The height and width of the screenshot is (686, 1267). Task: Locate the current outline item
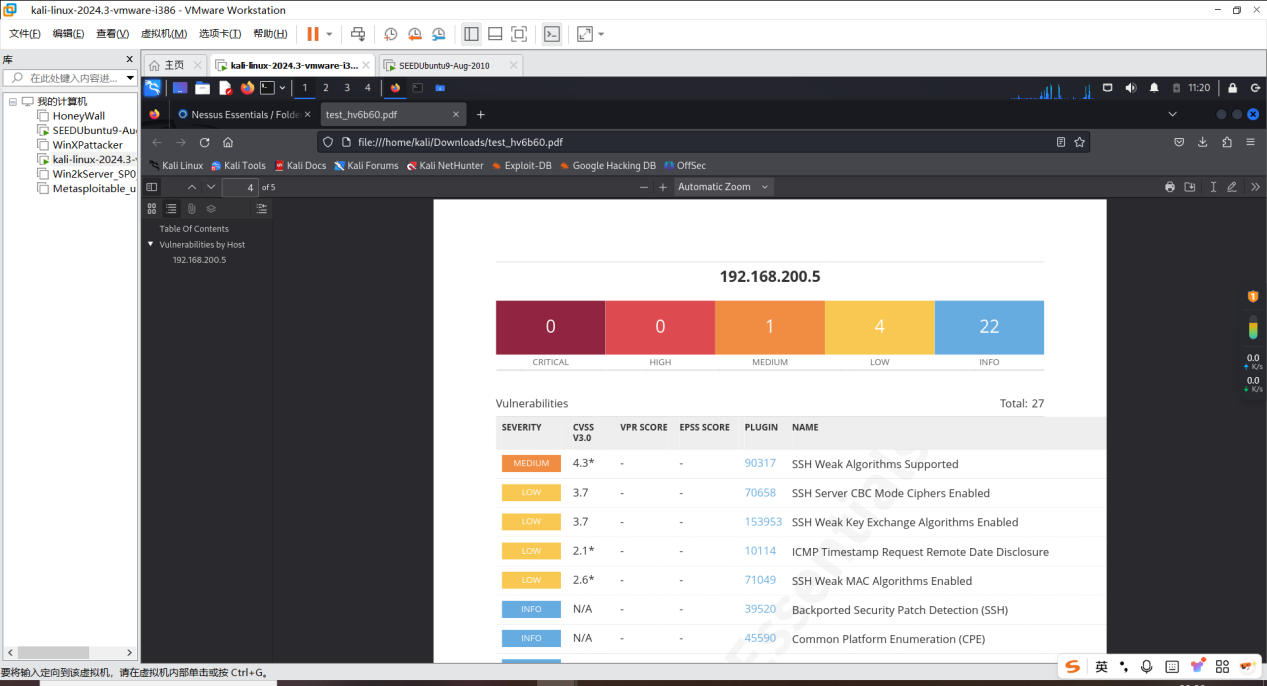(x=261, y=209)
